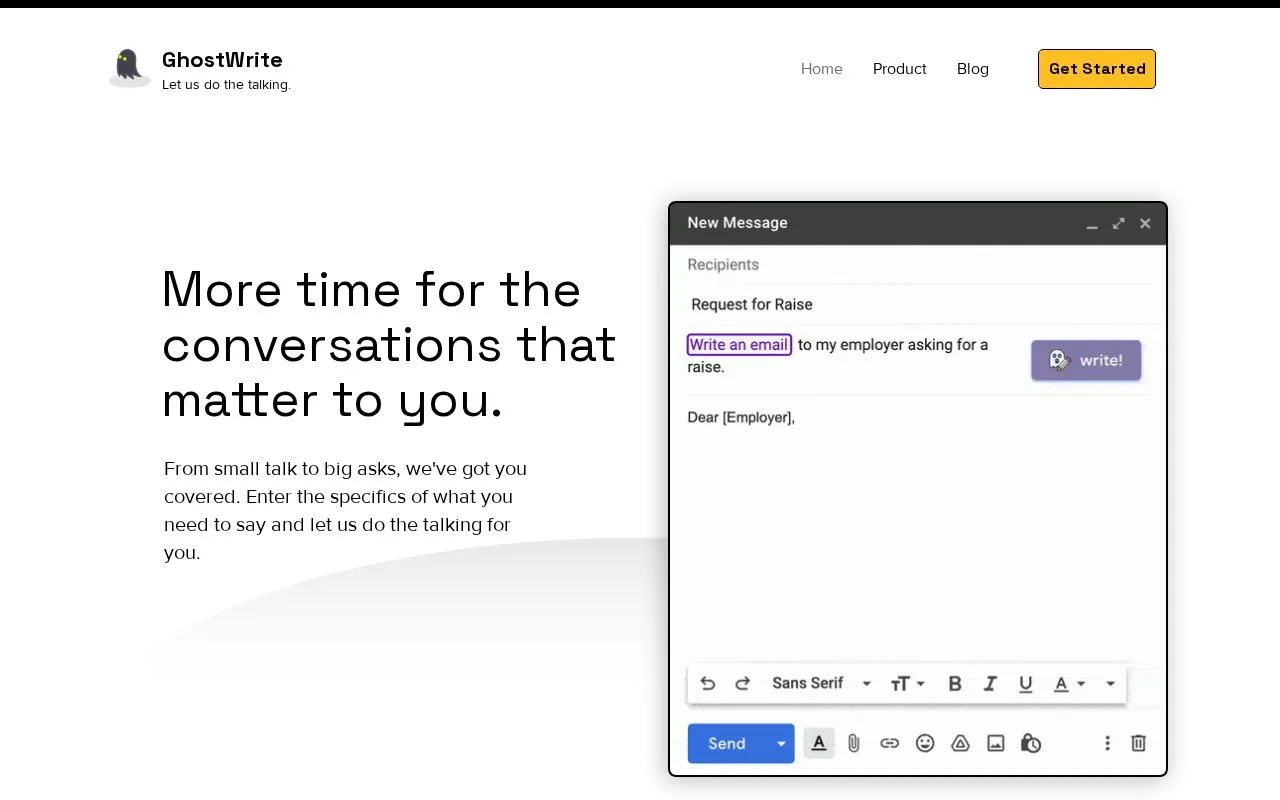This screenshot has width=1280, height=800.
Task: Open the Blog nav item
Action: [x=973, y=69]
